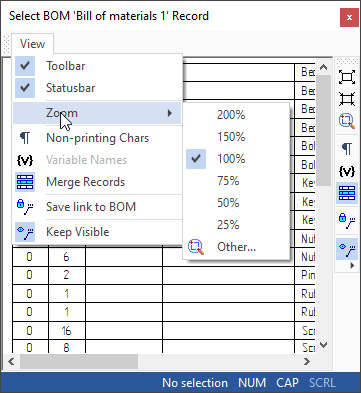Screen dimensions: 361x393
Task: Click Save link to BOM lock icon in right toolbar
Action: pos(347,221)
